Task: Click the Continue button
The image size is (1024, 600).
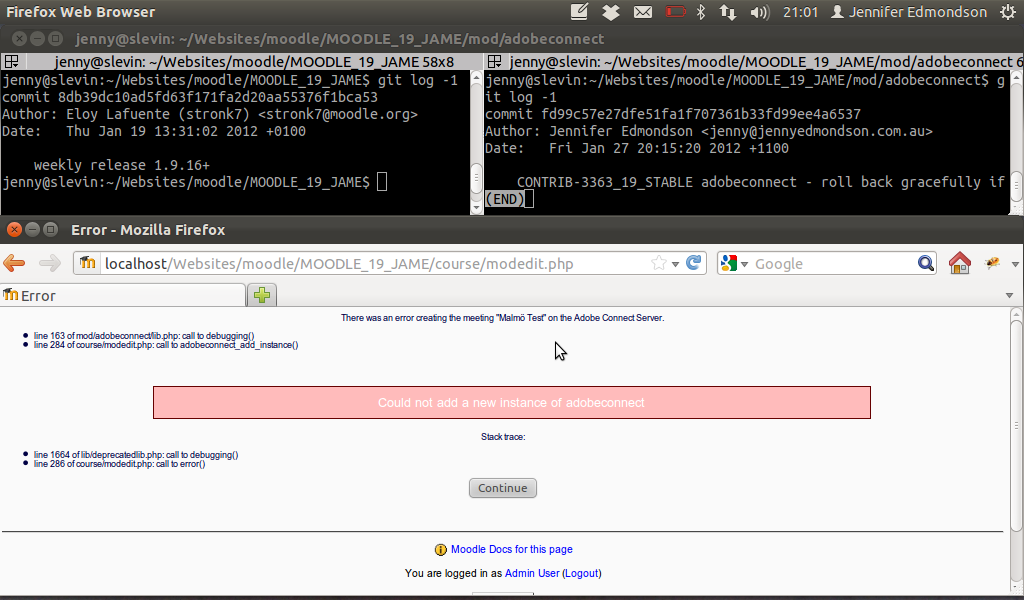Action: [x=502, y=488]
